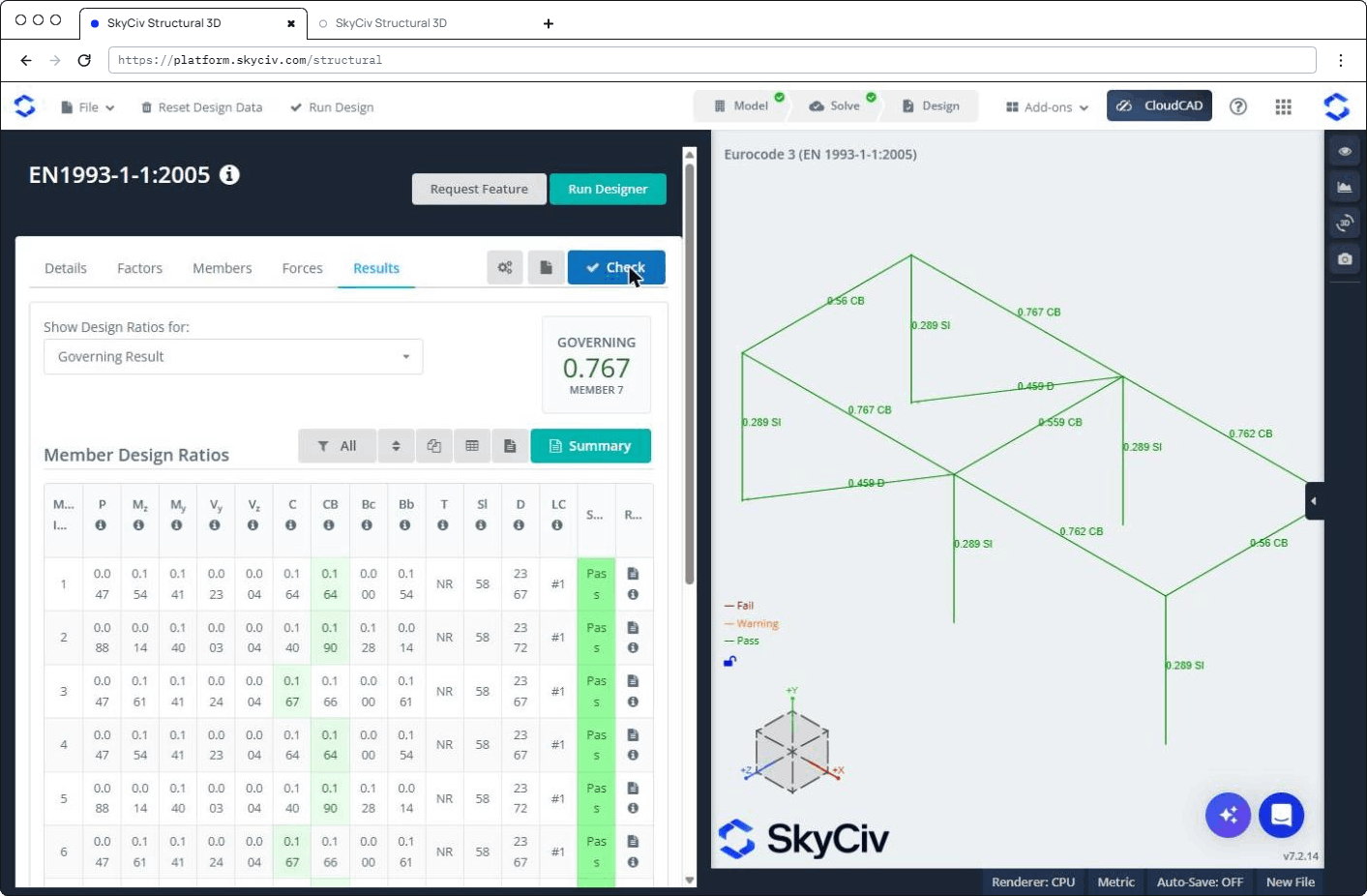Click the Summary button
The height and width of the screenshot is (896, 1367).
coord(590,446)
